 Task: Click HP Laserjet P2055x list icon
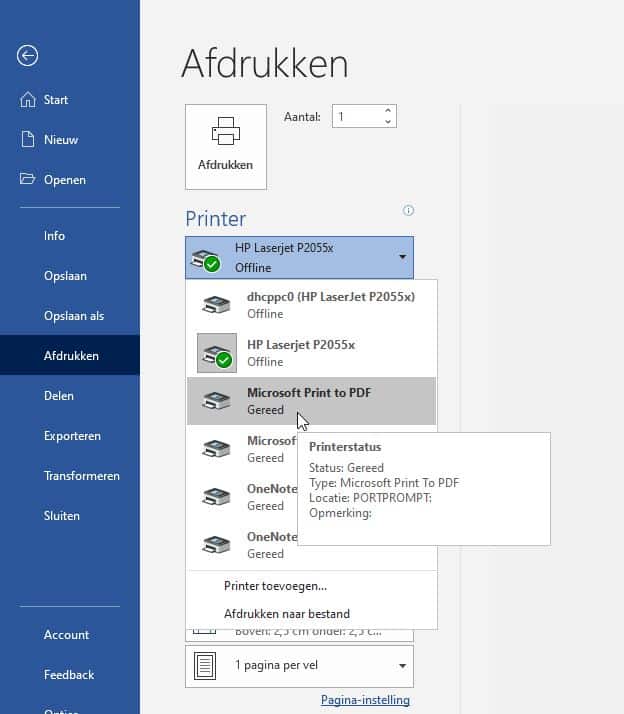(x=217, y=353)
